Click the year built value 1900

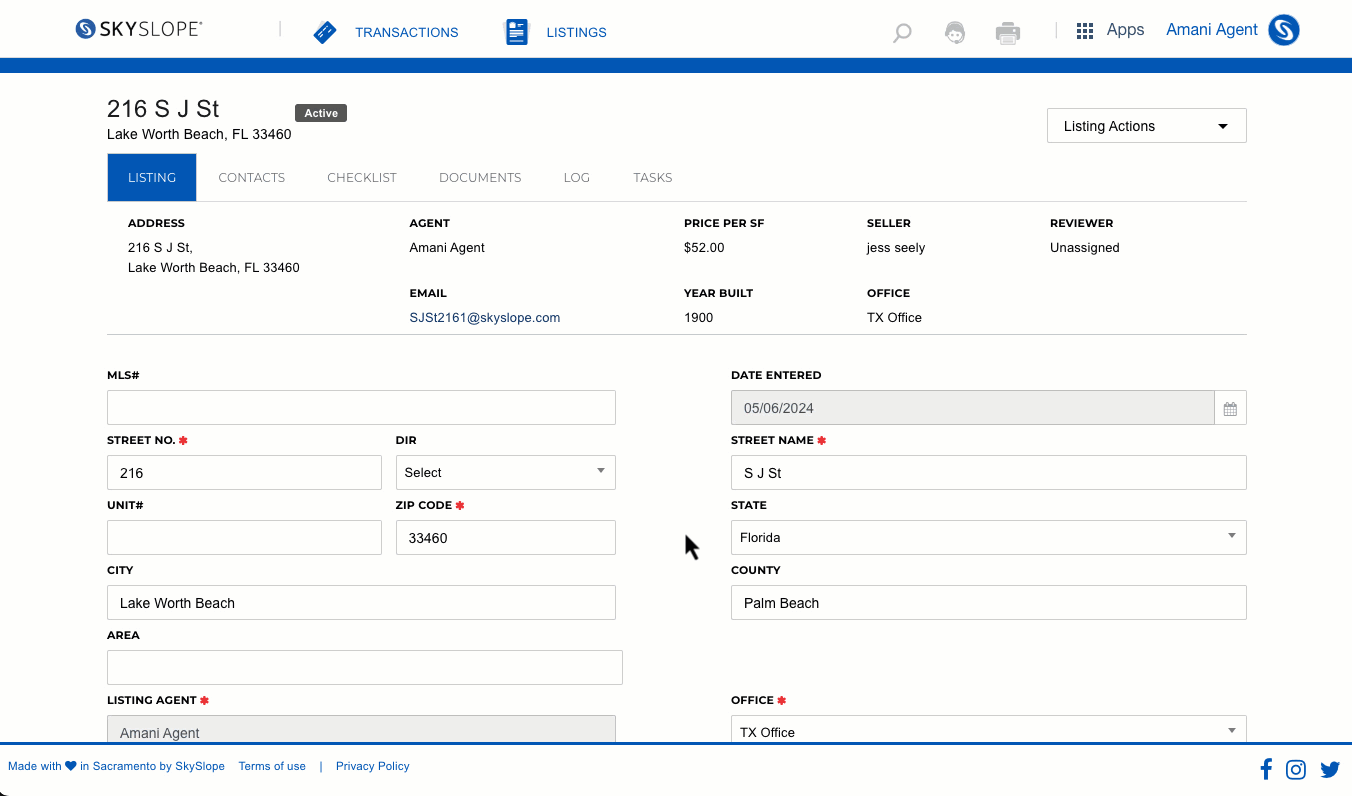[x=699, y=318]
